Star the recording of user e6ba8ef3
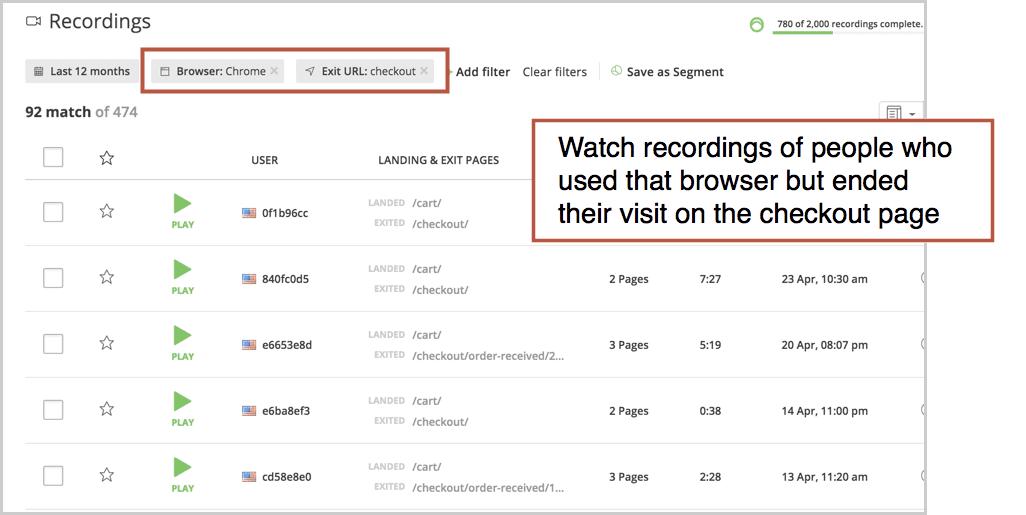This screenshot has width=1026, height=515. pyautogui.click(x=107, y=409)
